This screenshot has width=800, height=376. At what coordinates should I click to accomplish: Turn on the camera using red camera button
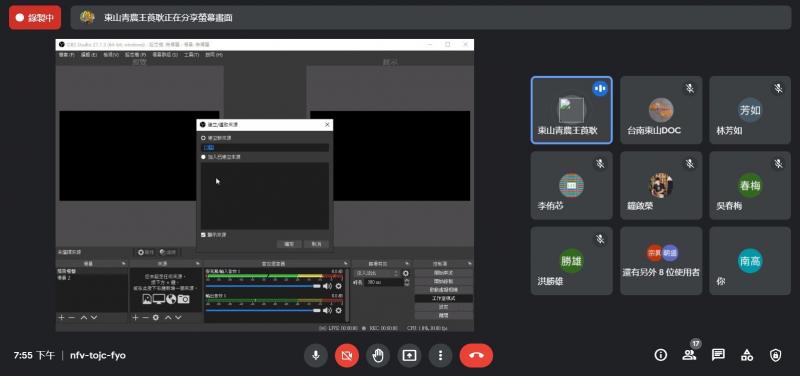coord(347,355)
